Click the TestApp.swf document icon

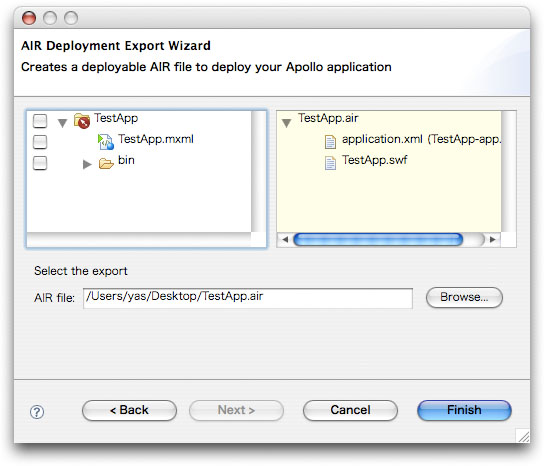(x=330, y=163)
